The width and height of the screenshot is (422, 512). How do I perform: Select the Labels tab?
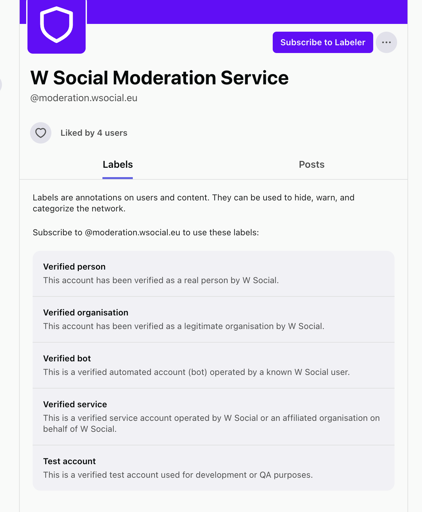pyautogui.click(x=118, y=164)
